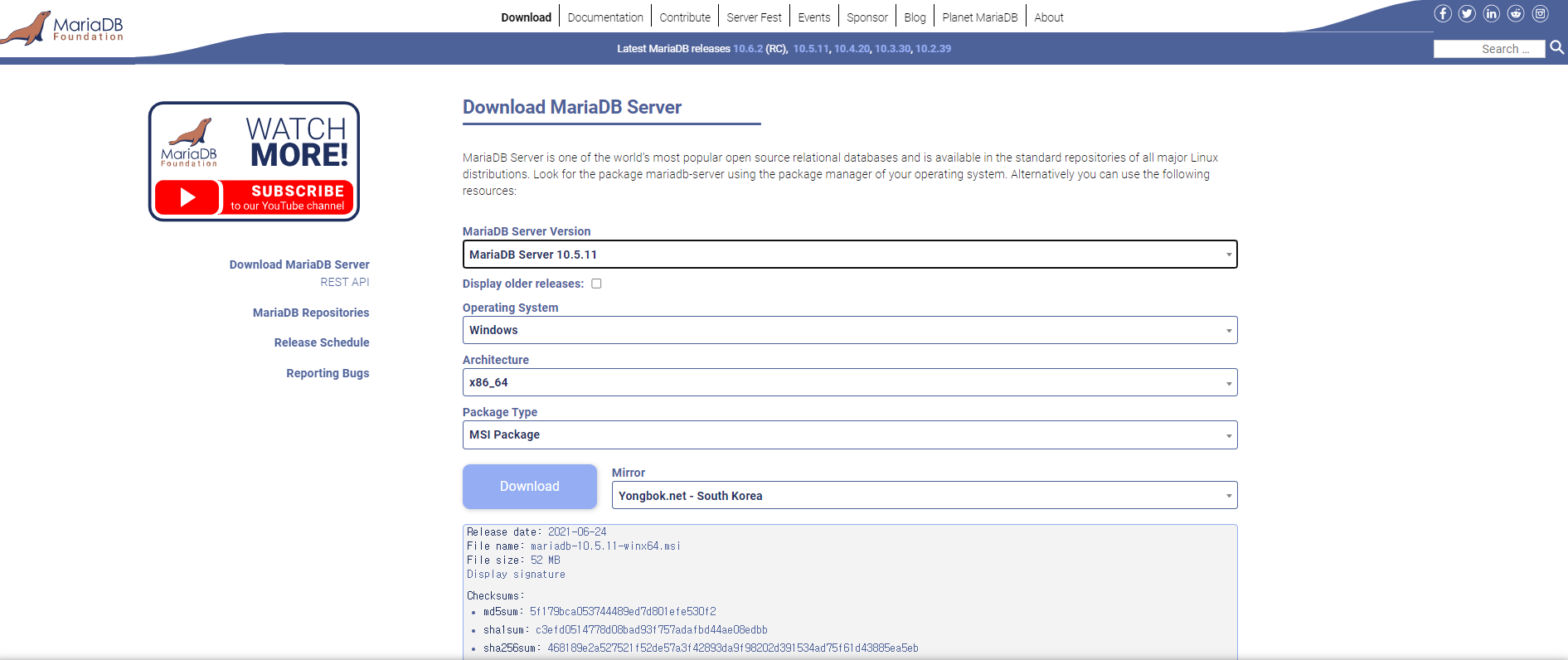
Task: Click the WATCH MORE! banner headline
Action: (x=297, y=142)
